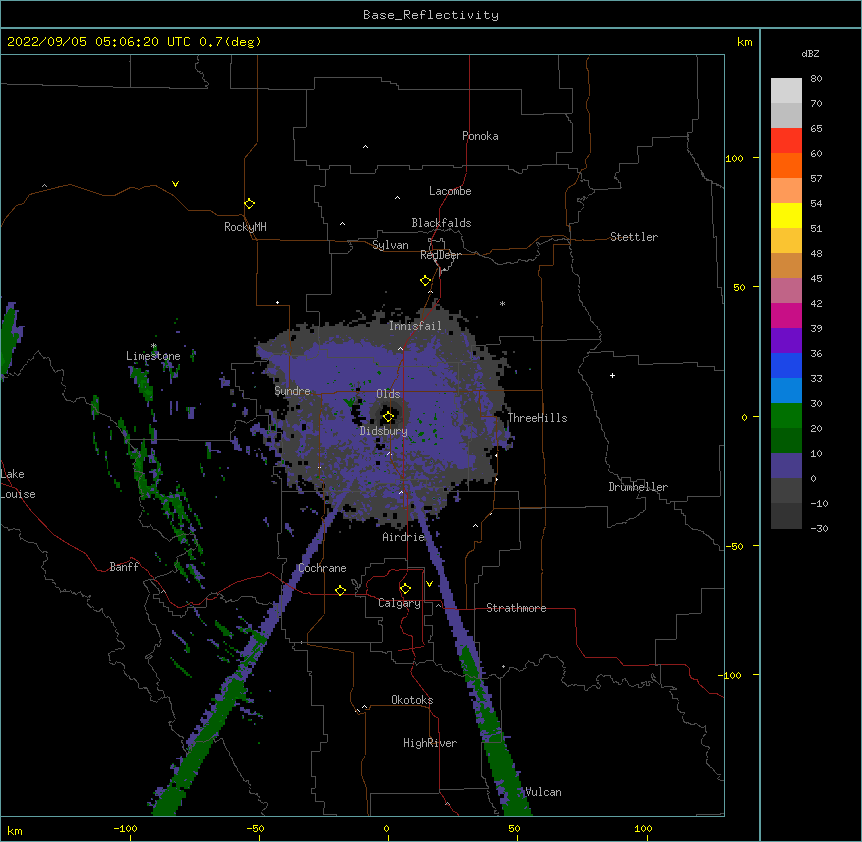Click the yellow radar site marker near Didsbury

coord(388,416)
